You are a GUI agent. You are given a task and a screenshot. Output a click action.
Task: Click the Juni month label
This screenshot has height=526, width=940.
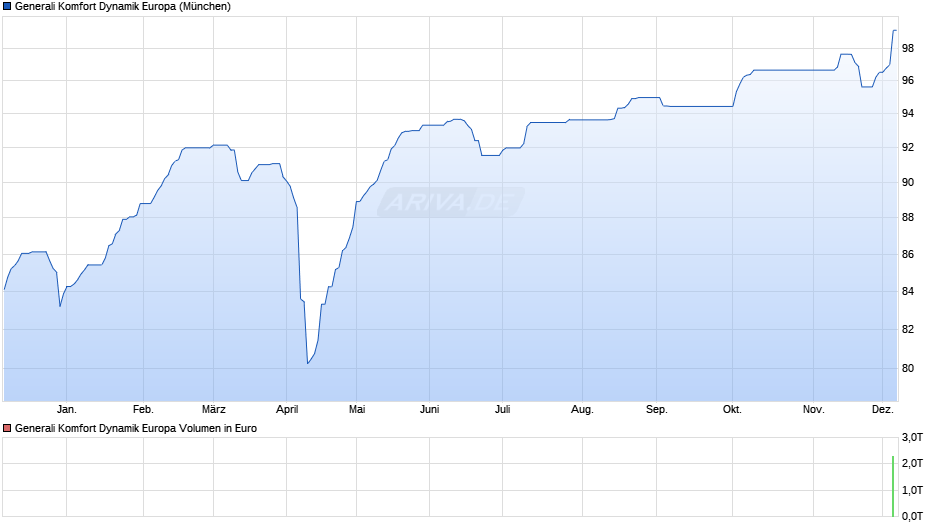429,409
